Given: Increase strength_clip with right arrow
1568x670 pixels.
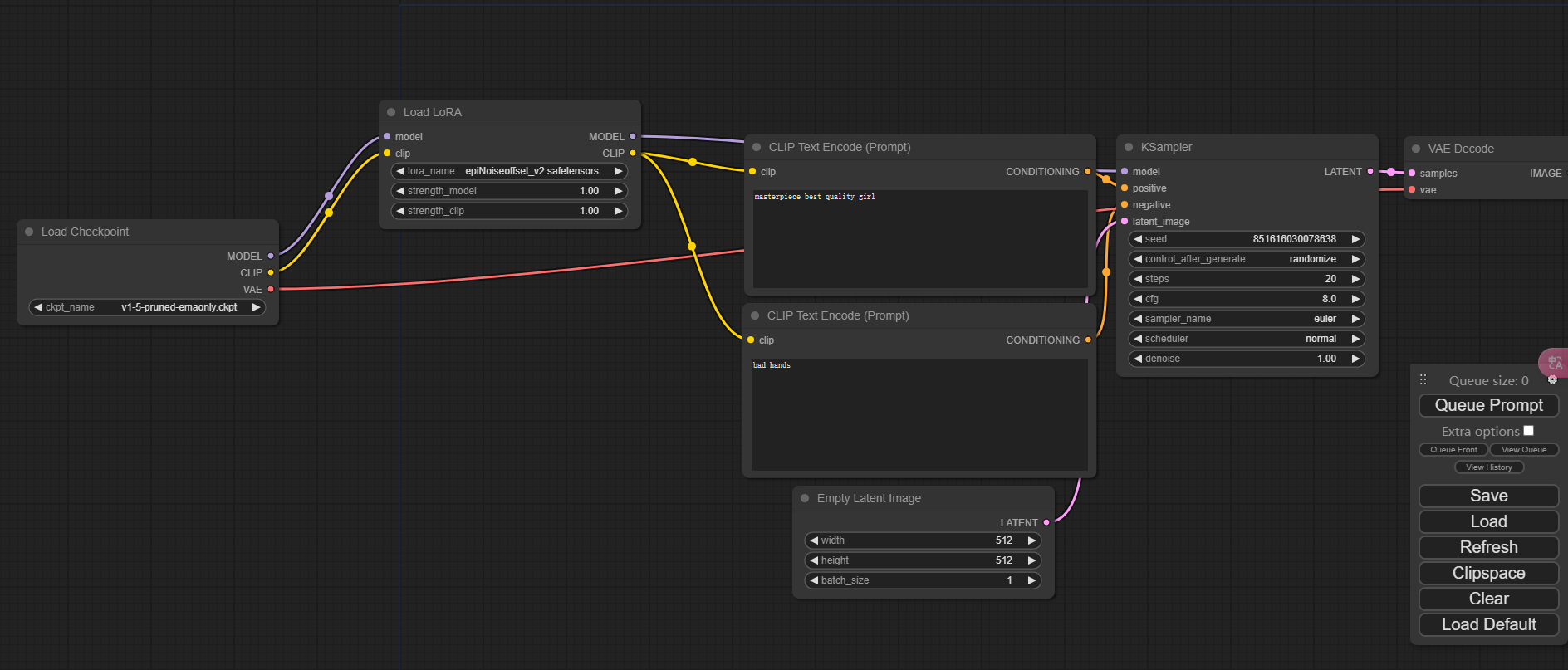Looking at the screenshot, I should 618,211.
